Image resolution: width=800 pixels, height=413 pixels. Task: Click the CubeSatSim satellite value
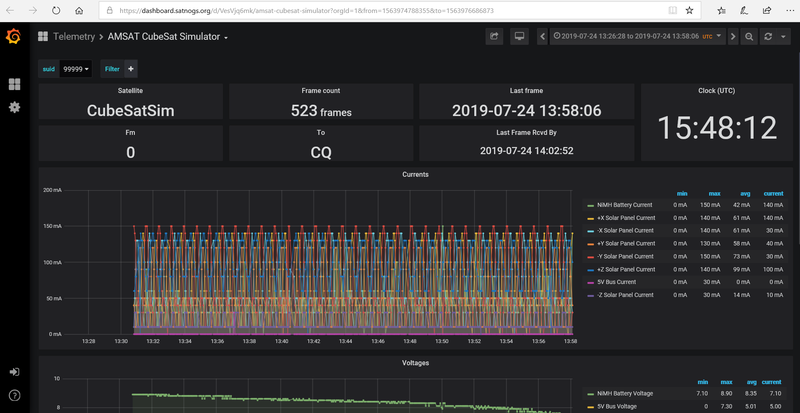coord(131,111)
